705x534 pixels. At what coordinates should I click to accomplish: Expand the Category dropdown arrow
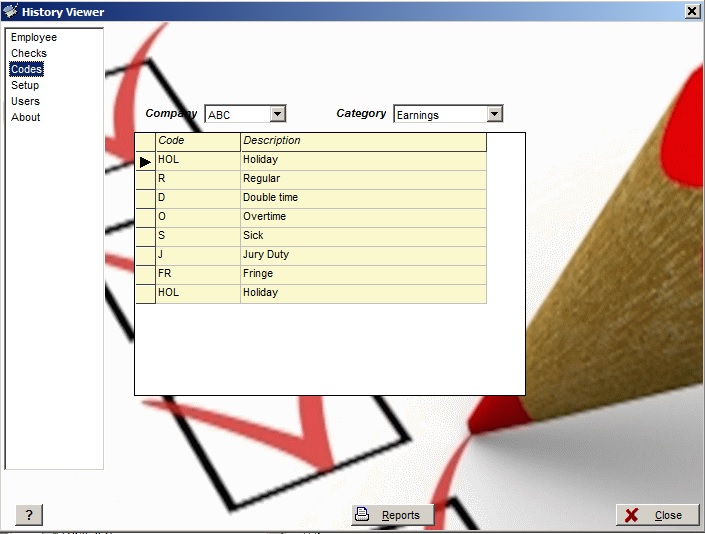[x=495, y=114]
